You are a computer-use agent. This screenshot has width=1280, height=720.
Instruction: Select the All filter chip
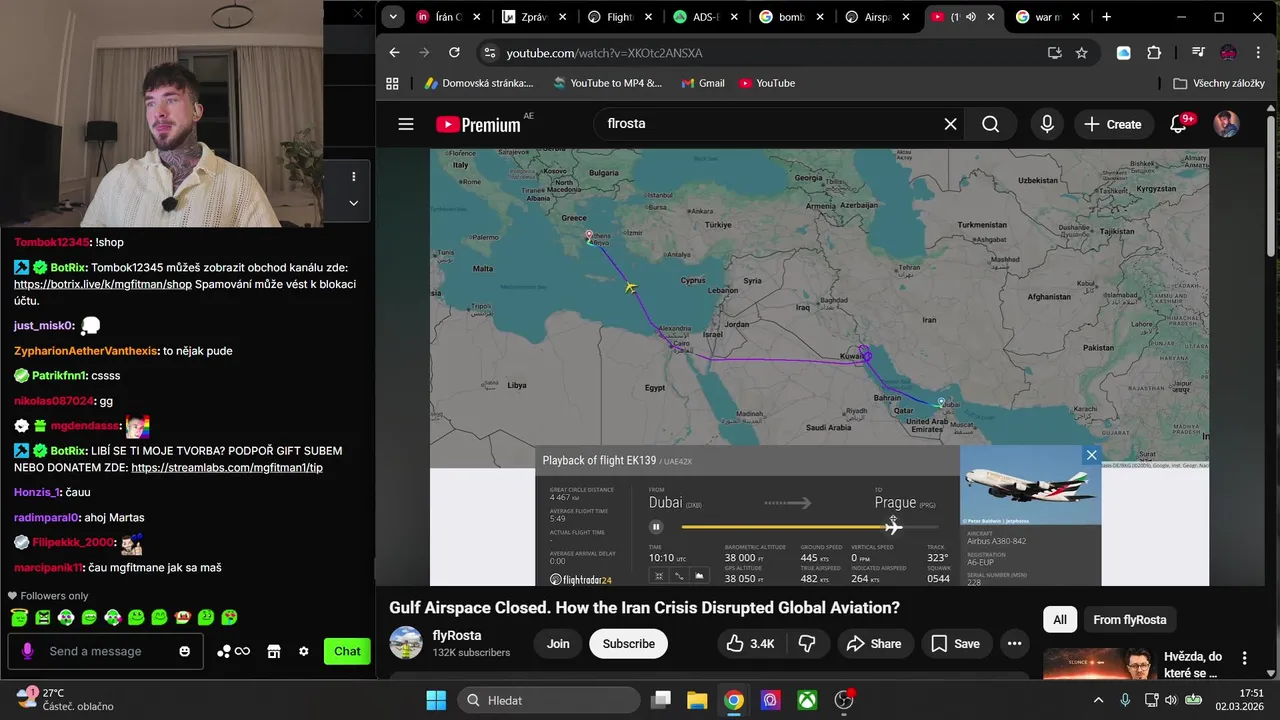(1060, 620)
